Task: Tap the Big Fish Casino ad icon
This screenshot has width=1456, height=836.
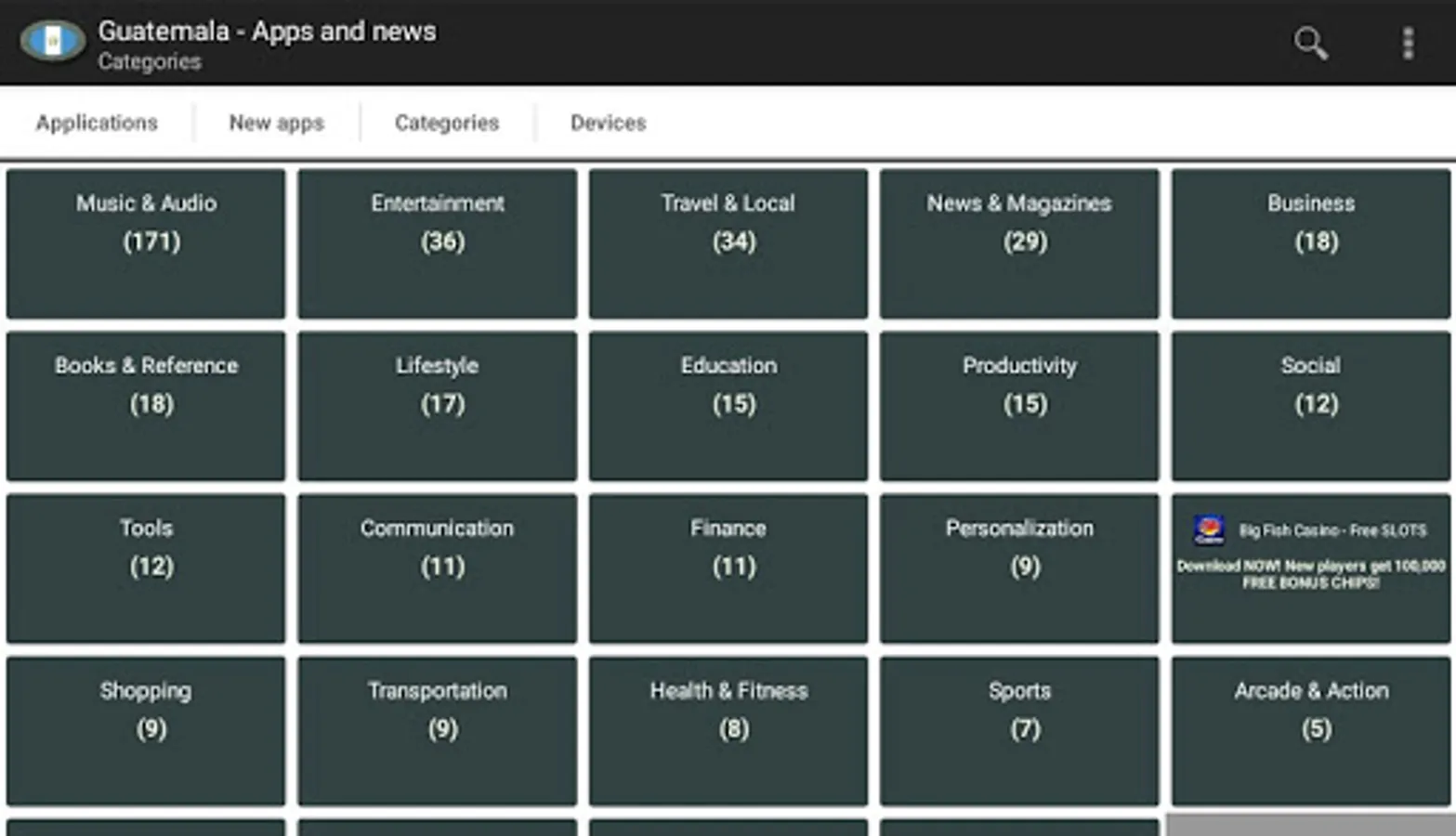Action: coord(1209,529)
